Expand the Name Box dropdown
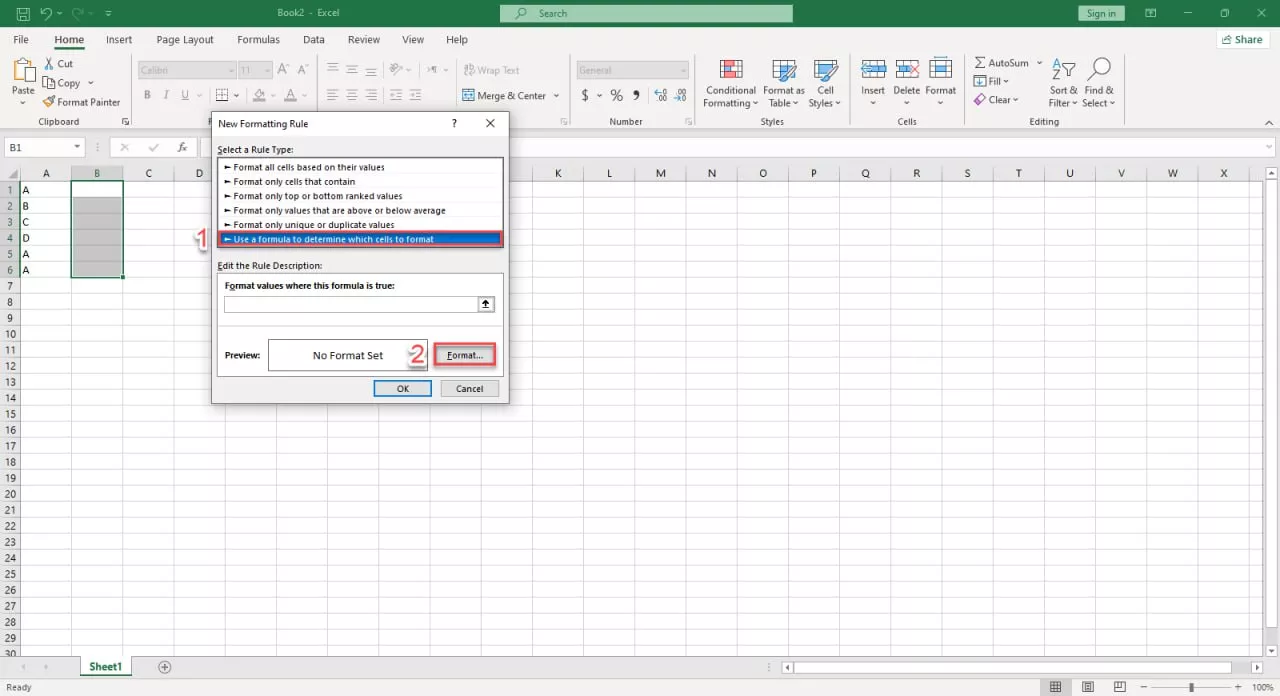1280x696 pixels. point(77,147)
